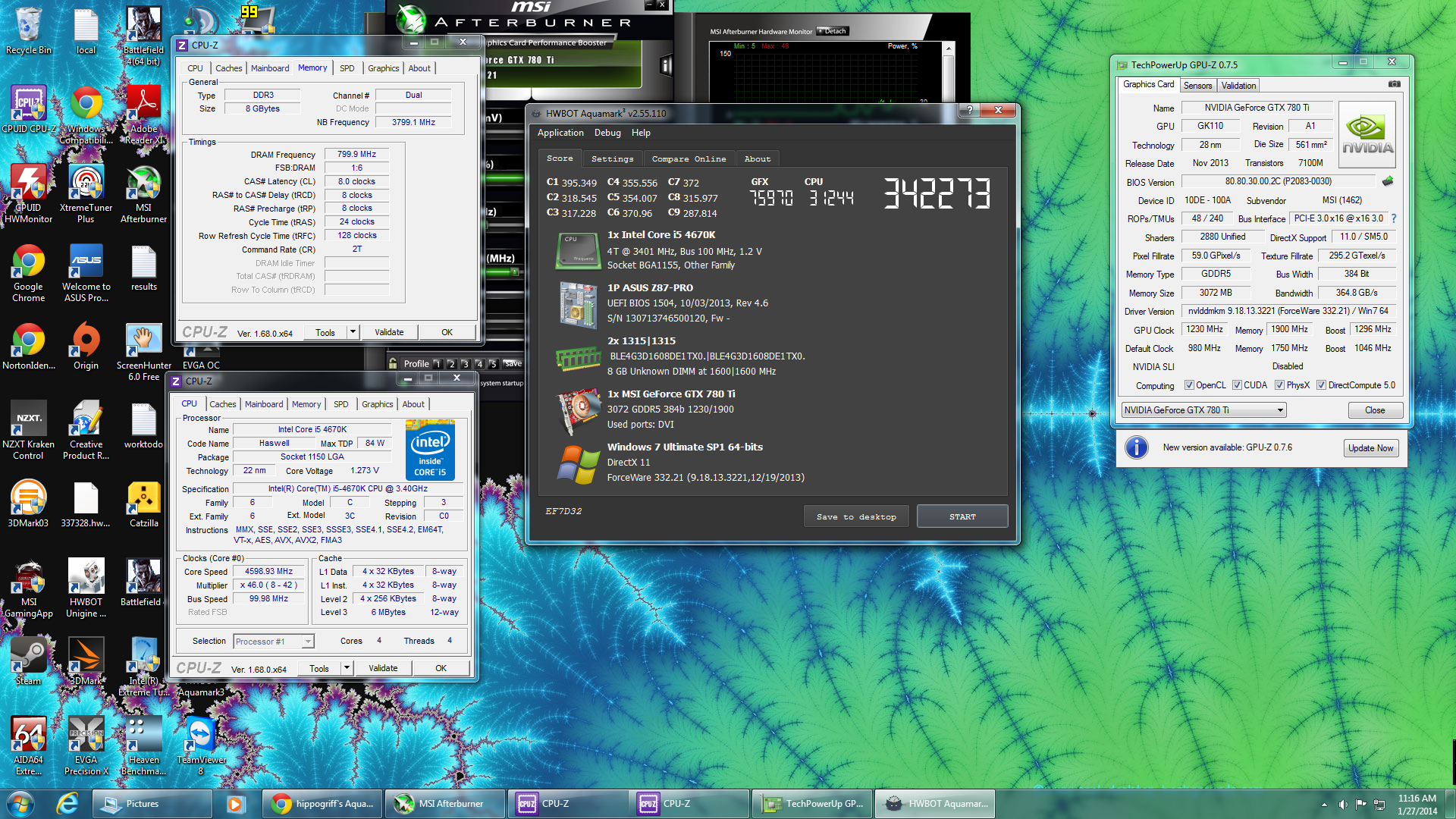Click Close button in GPU-Z
This screenshot has height=819, width=1456.
coord(1375,410)
